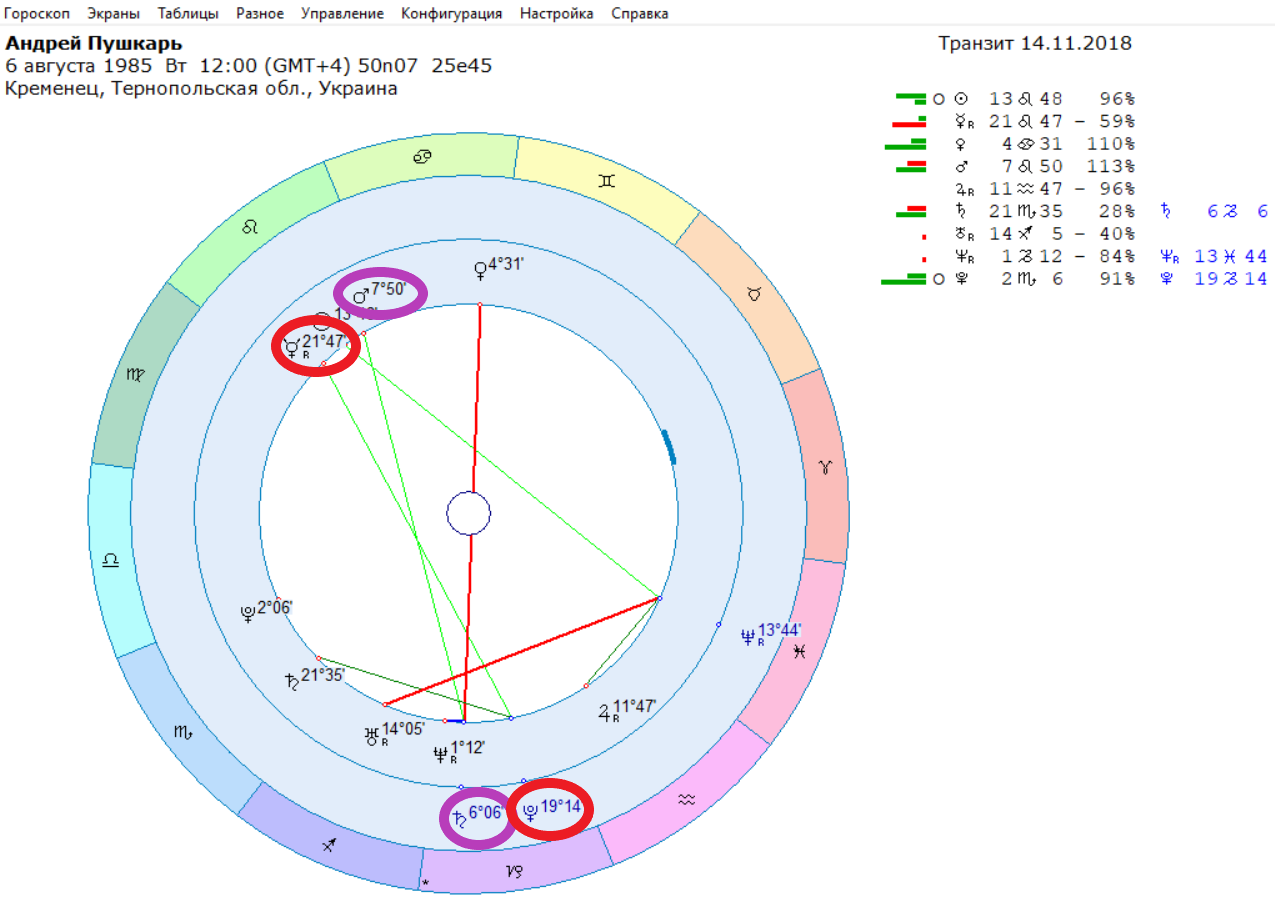Click the blue transit Neptune 13°44 entry in the table
The height and width of the screenshot is (915, 1275).
click(1214, 256)
